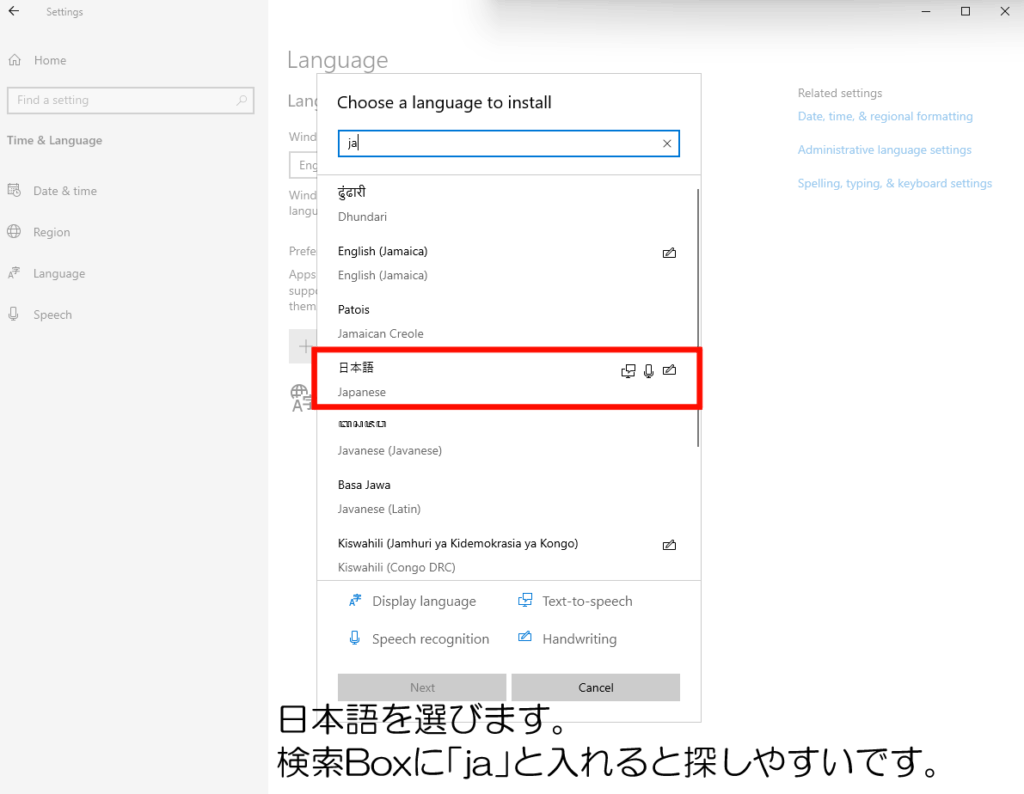The image size is (1024, 794).
Task: Click the Home icon in sidebar
Action: click(14, 60)
